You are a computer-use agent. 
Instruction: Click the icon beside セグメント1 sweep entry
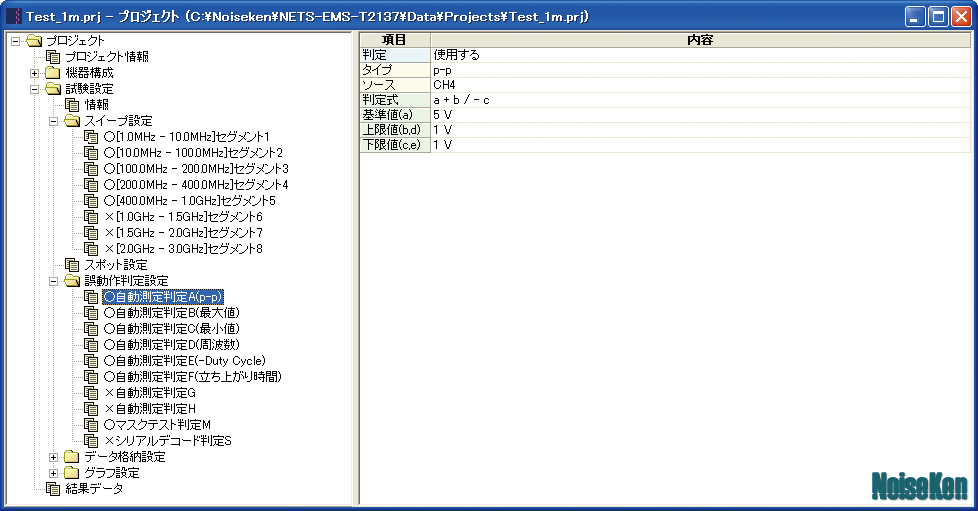[91, 137]
